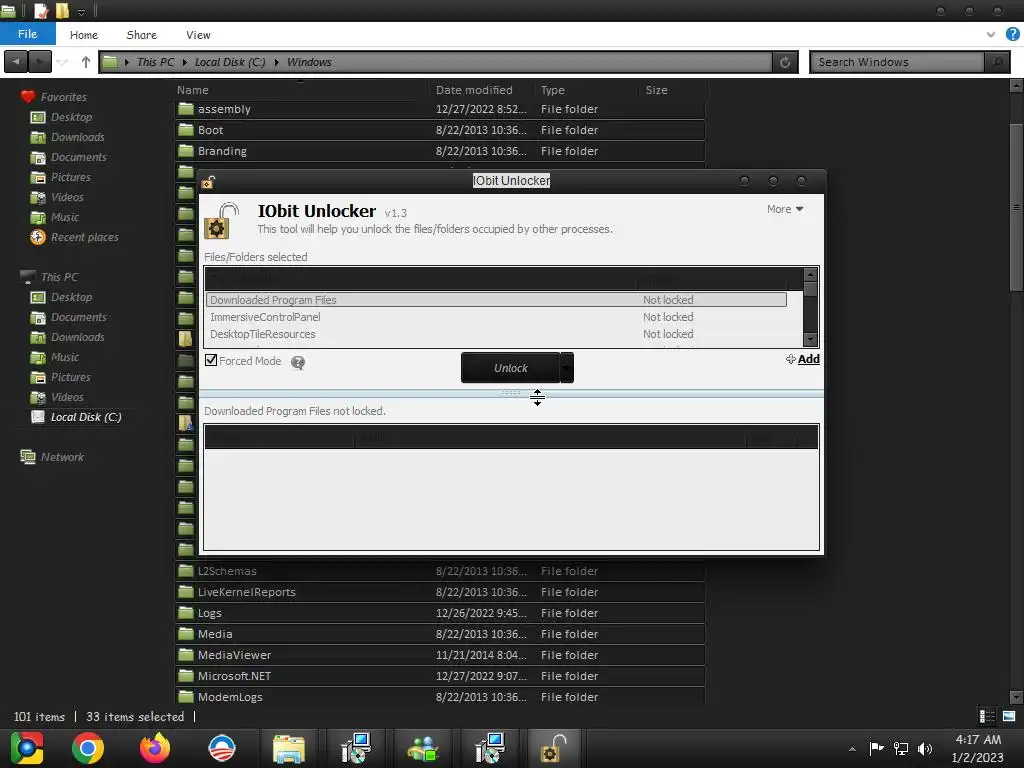
Task: Click Properties quick access toolbar icon
Action: click(41, 10)
